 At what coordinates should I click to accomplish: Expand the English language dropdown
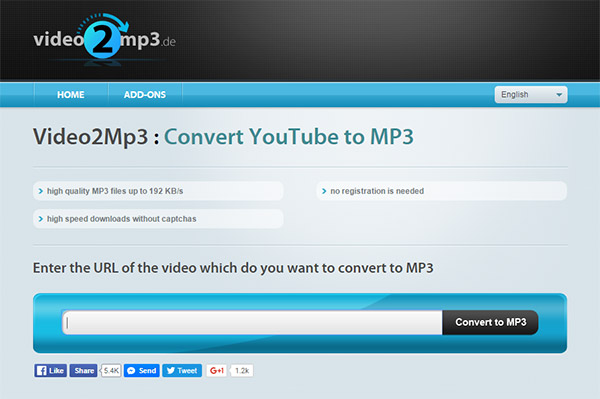tap(531, 94)
